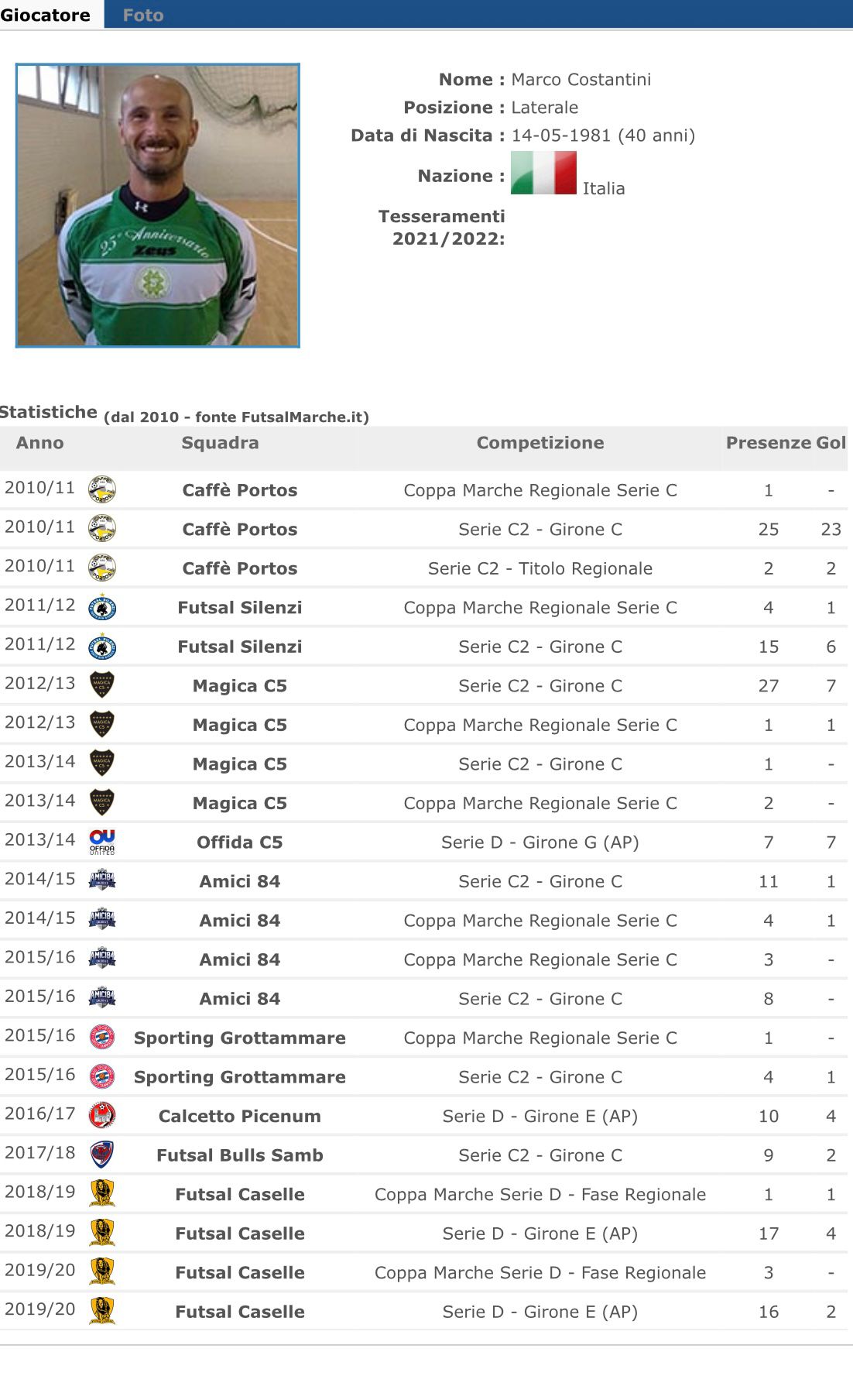Open the Foto tab
853x1400 pixels.
tap(143, 15)
